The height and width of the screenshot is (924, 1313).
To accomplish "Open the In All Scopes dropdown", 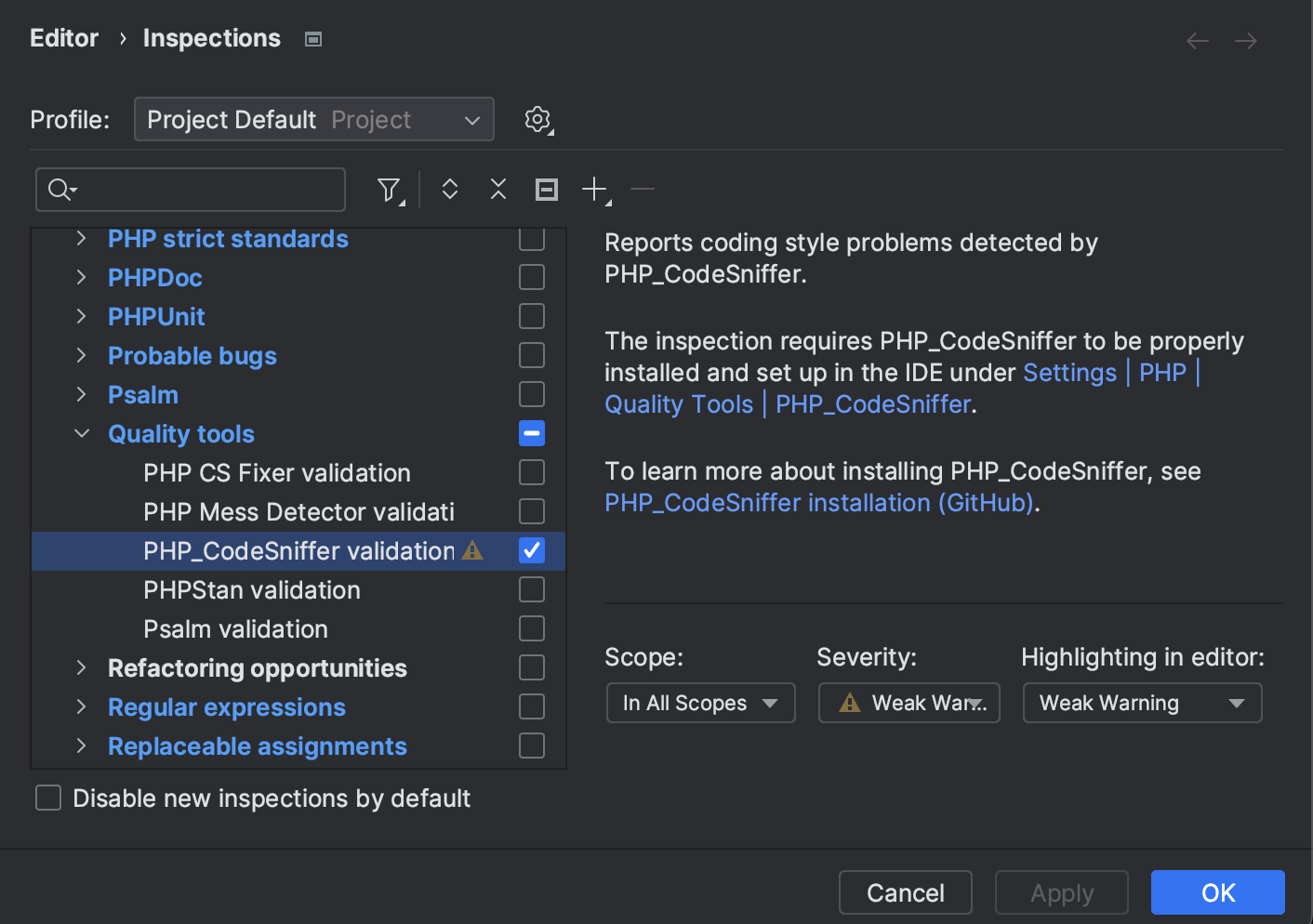I will point(700,703).
